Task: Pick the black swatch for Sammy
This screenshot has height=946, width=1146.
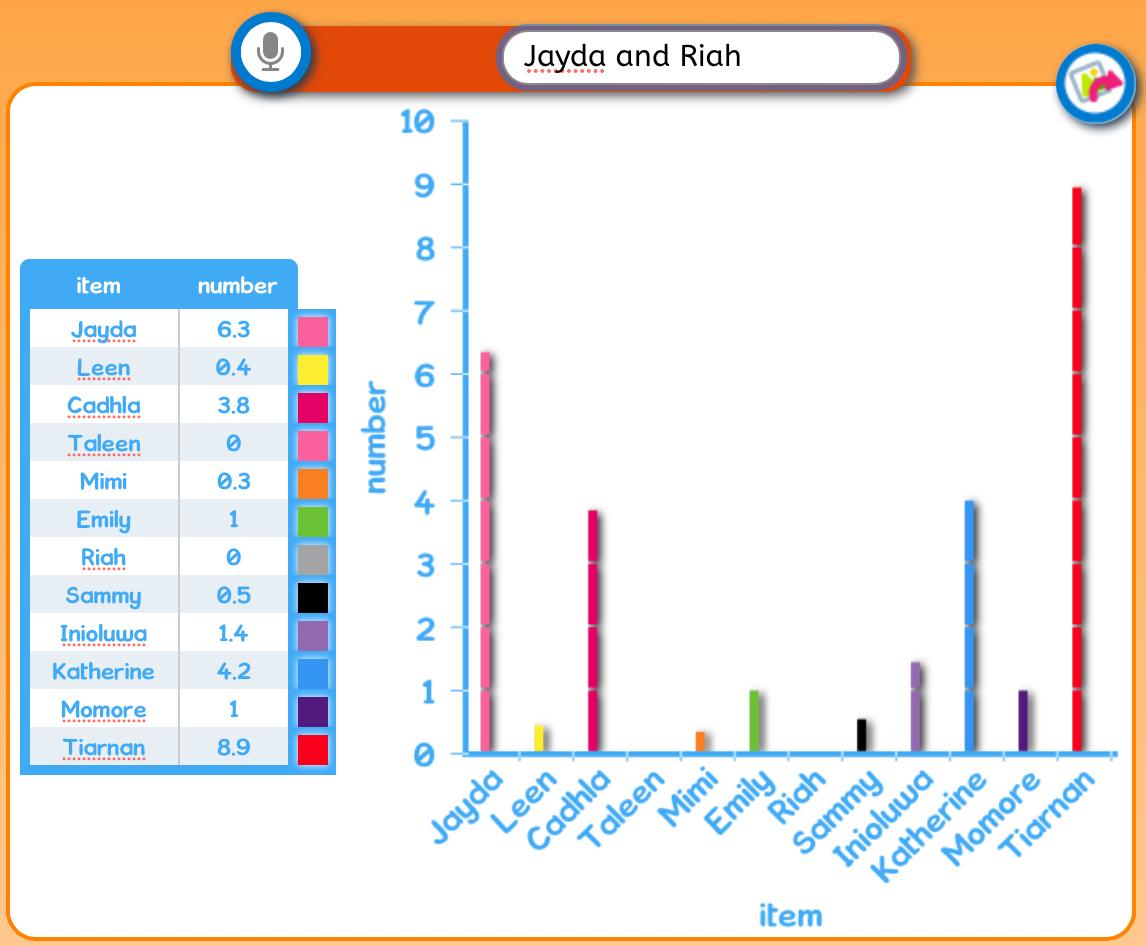Action: (313, 597)
